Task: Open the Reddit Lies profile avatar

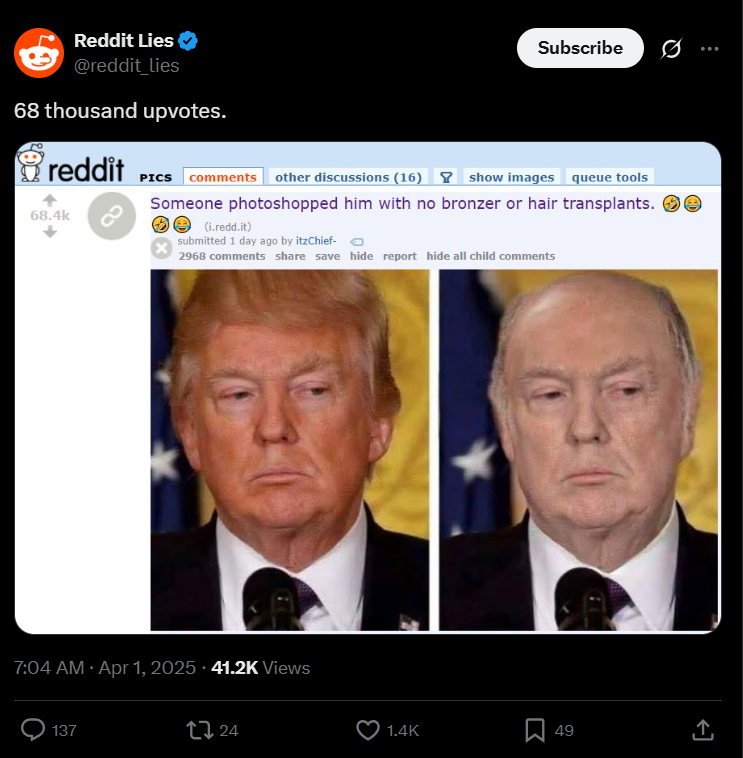Action: coord(39,53)
